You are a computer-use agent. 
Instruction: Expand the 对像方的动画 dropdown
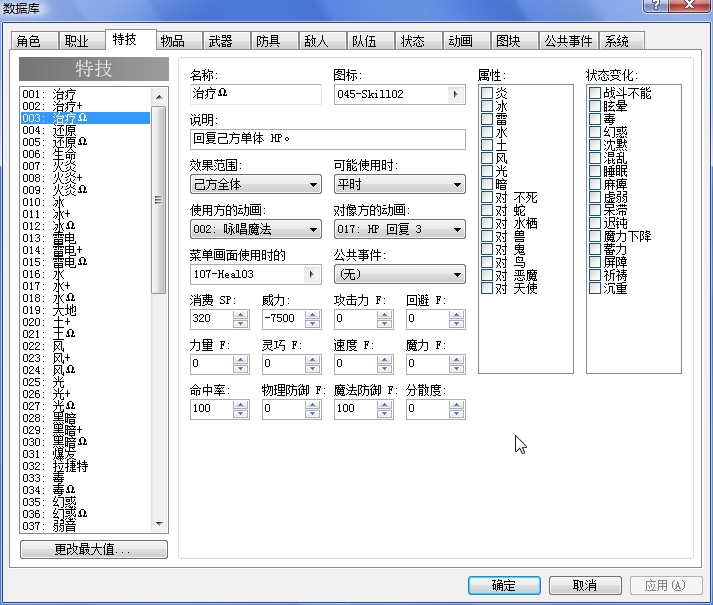(x=400, y=229)
